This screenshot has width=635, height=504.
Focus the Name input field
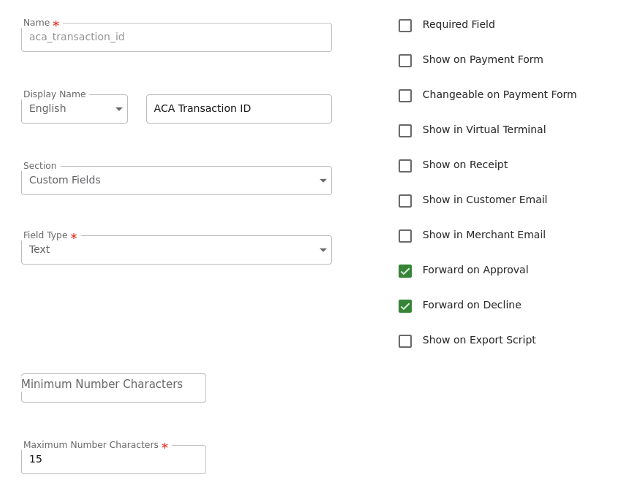click(176, 37)
